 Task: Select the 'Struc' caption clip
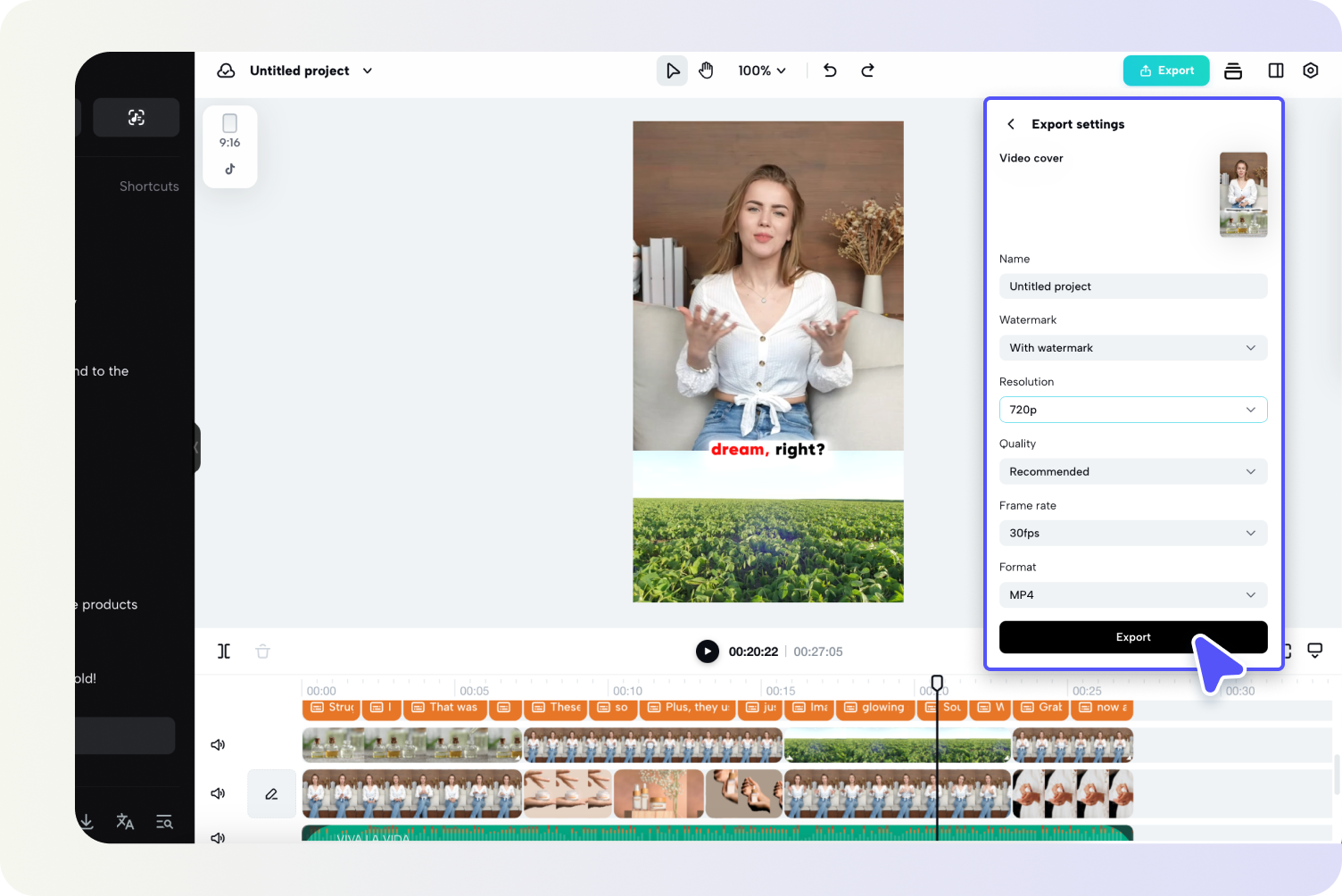coord(332,708)
